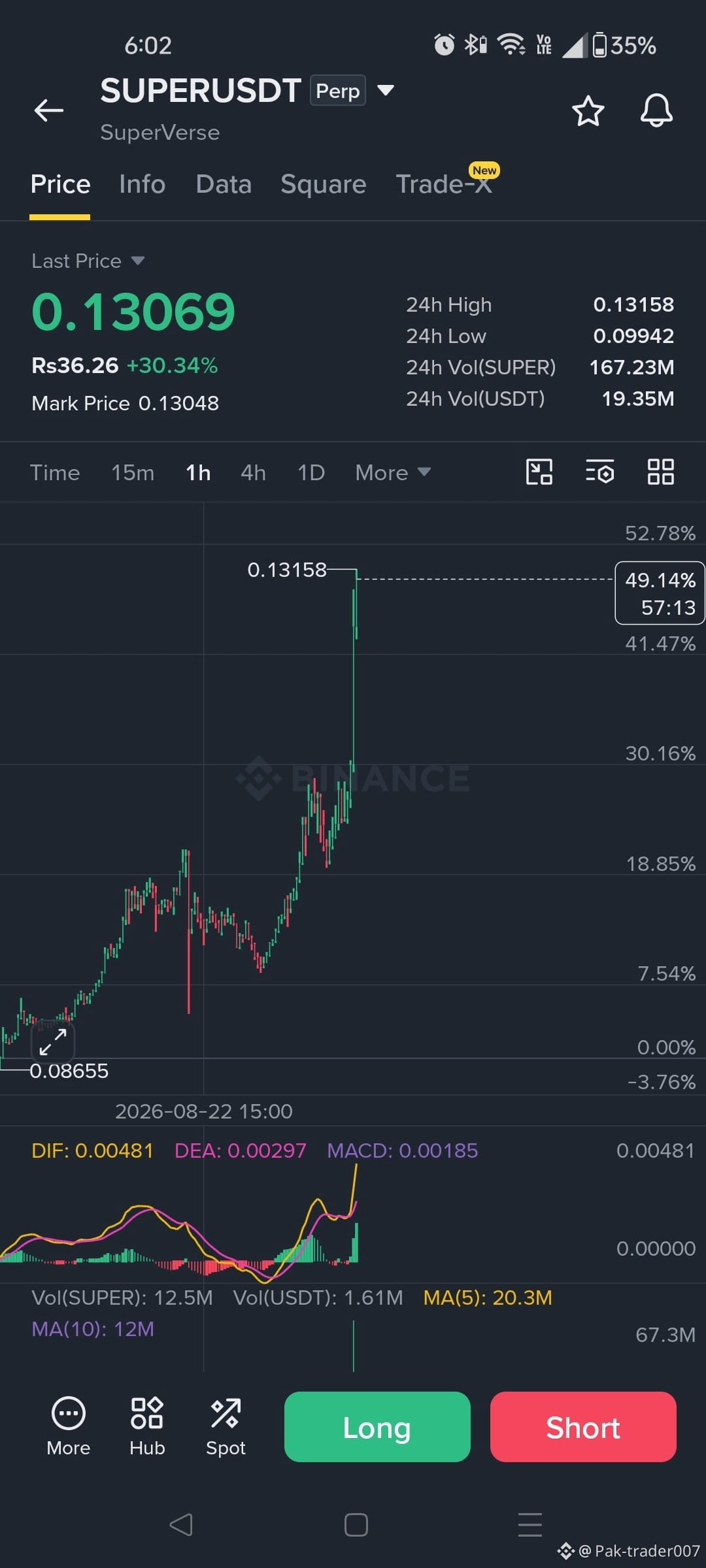Screen dimensions: 706x1568
Task: Open the Hub icon
Action: coord(147,1427)
